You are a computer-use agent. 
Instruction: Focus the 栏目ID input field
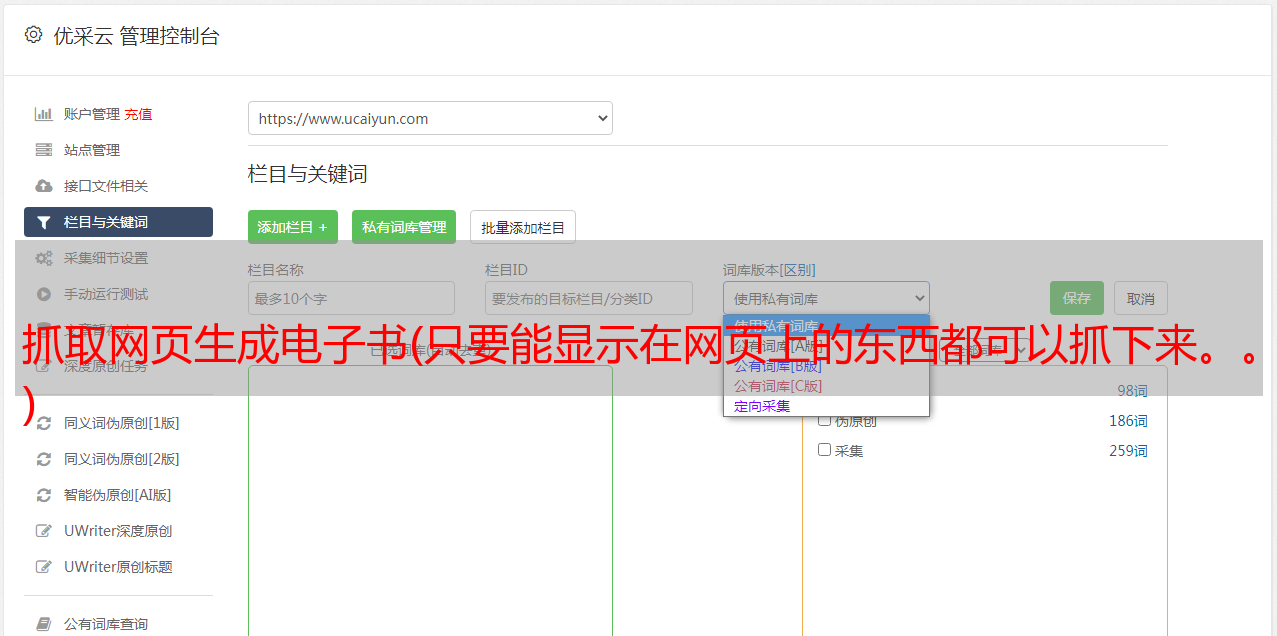click(x=589, y=298)
